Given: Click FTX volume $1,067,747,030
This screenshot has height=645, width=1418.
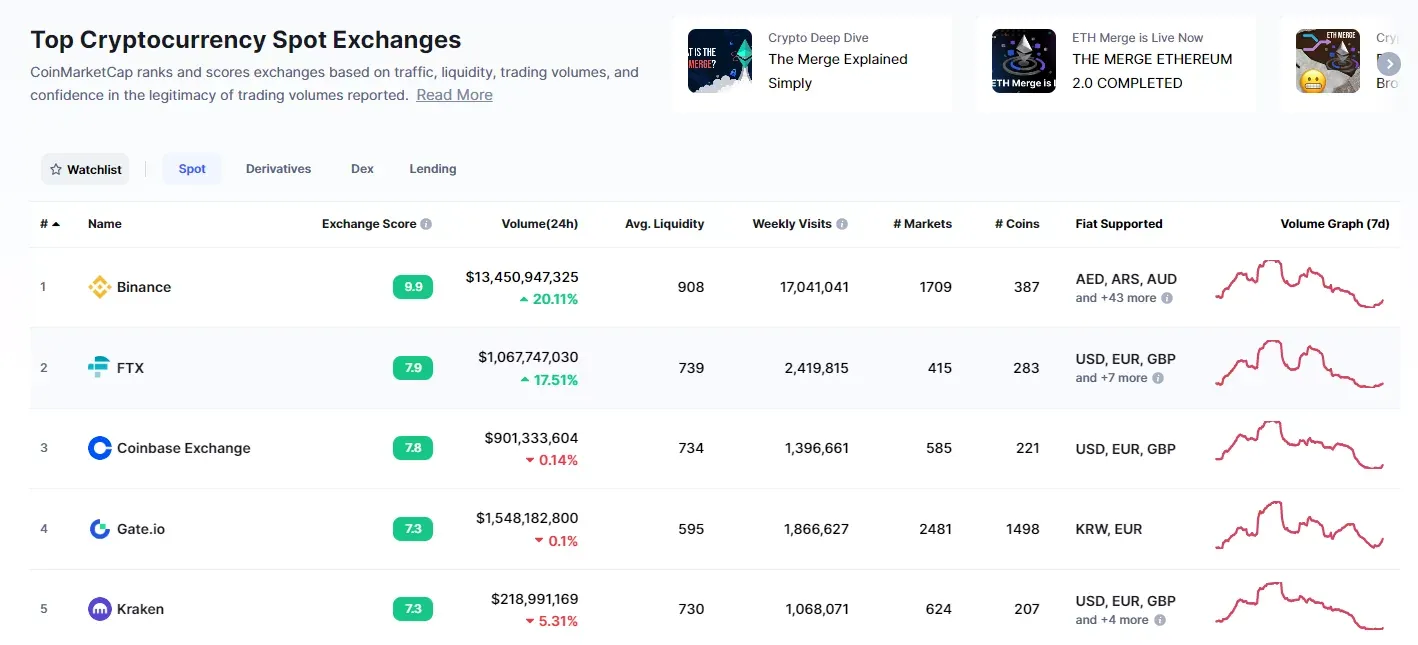Looking at the screenshot, I should 528,357.
